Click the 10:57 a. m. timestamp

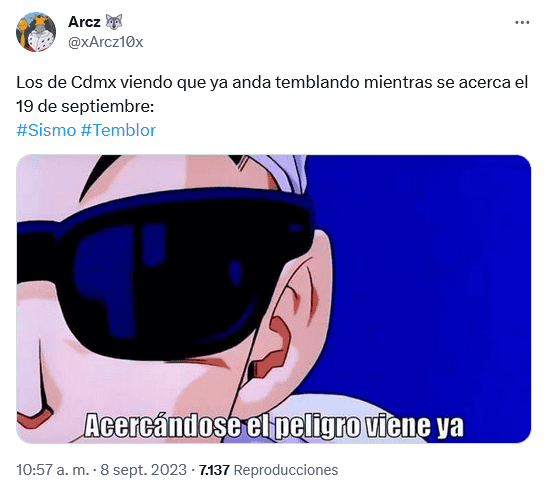tap(53, 470)
